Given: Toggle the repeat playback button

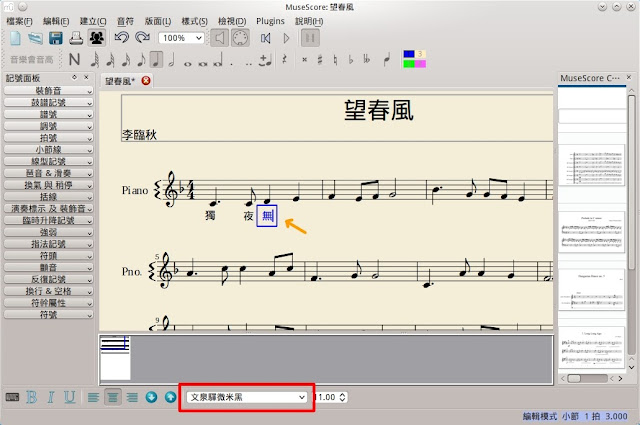Looking at the screenshot, I should point(310,38).
